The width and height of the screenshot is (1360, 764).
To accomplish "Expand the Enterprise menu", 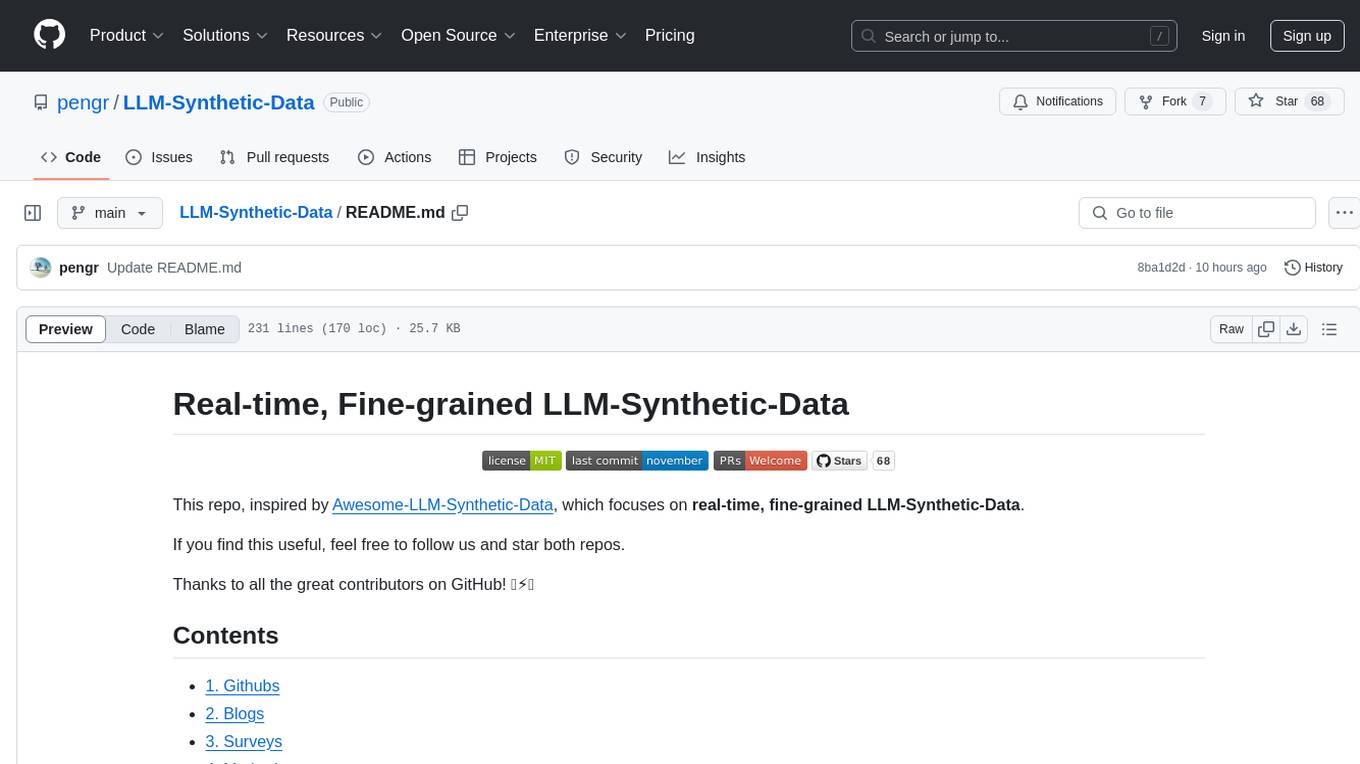I will (580, 35).
